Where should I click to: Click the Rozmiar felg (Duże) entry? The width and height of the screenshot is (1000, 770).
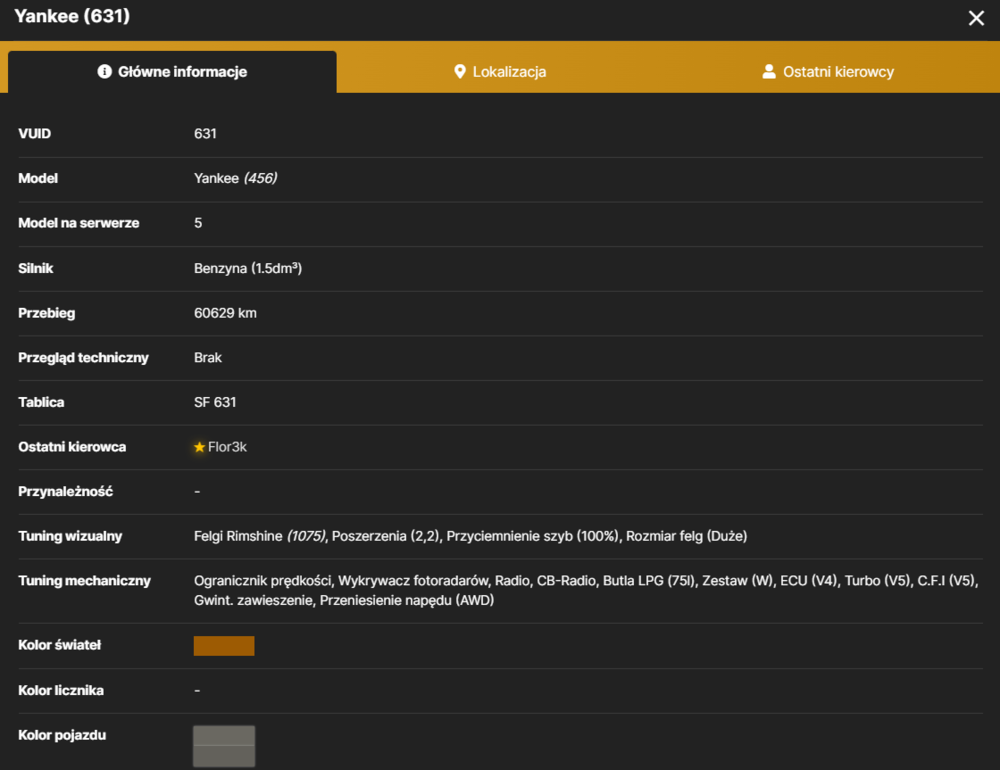[686, 537]
